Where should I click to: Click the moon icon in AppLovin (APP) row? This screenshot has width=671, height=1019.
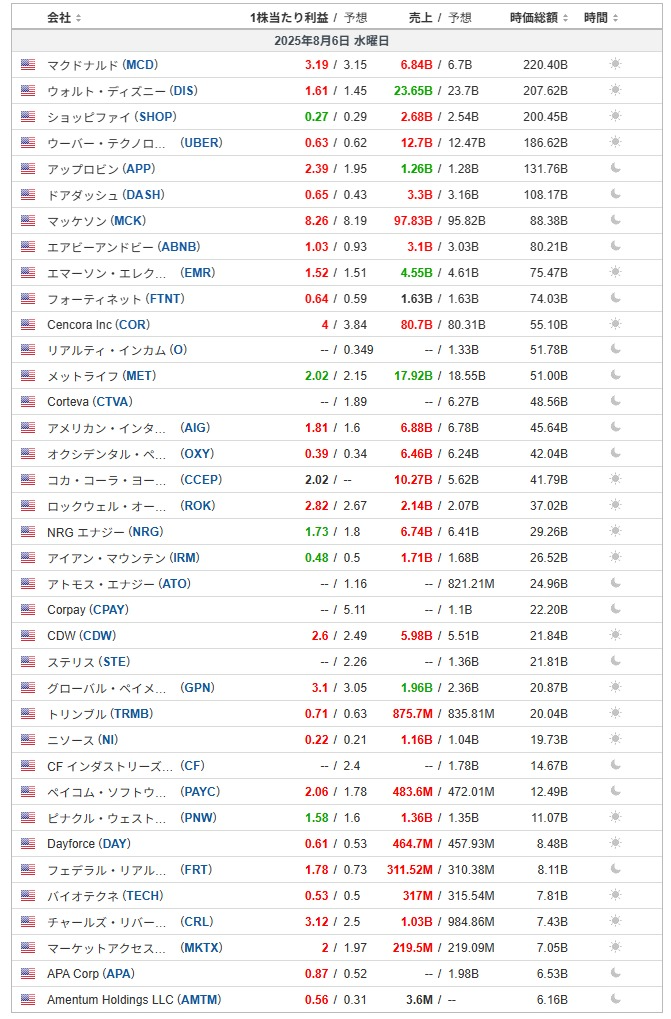[615, 168]
